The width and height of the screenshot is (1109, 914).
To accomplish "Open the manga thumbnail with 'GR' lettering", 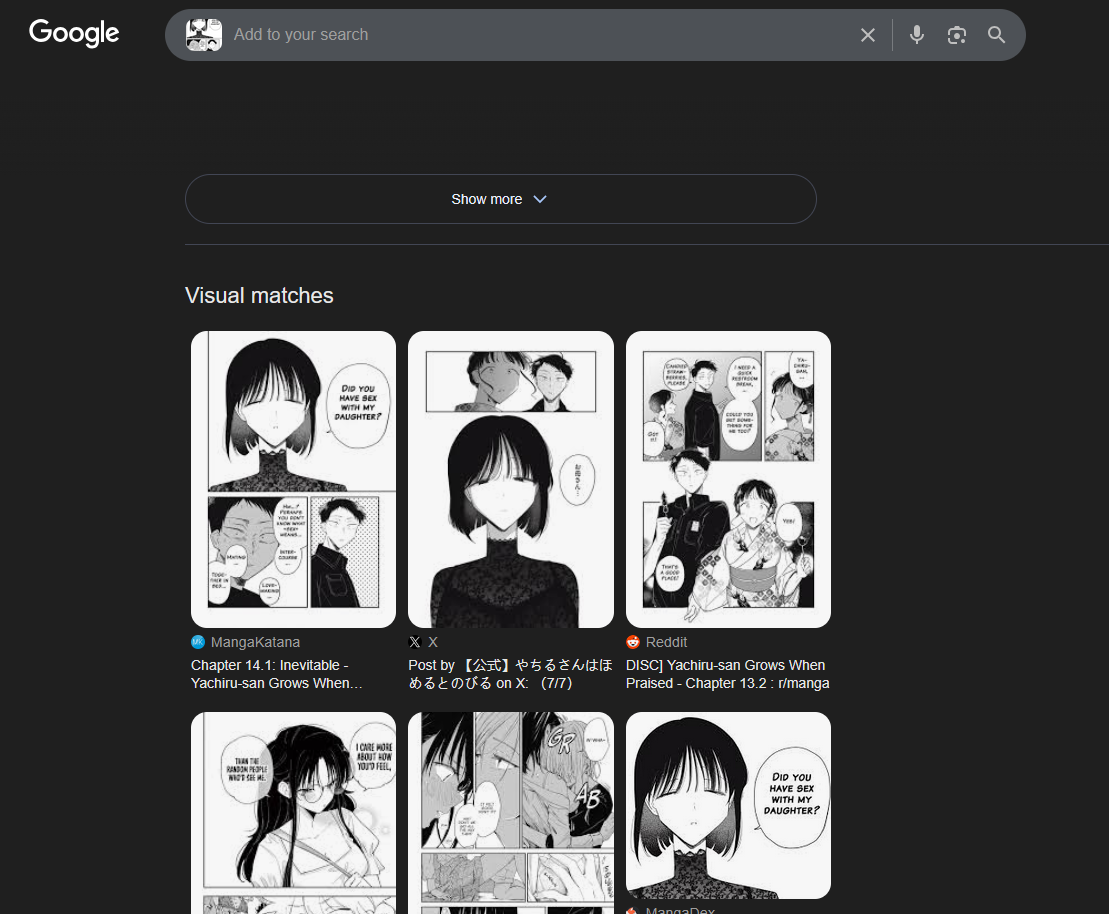I will [x=511, y=813].
